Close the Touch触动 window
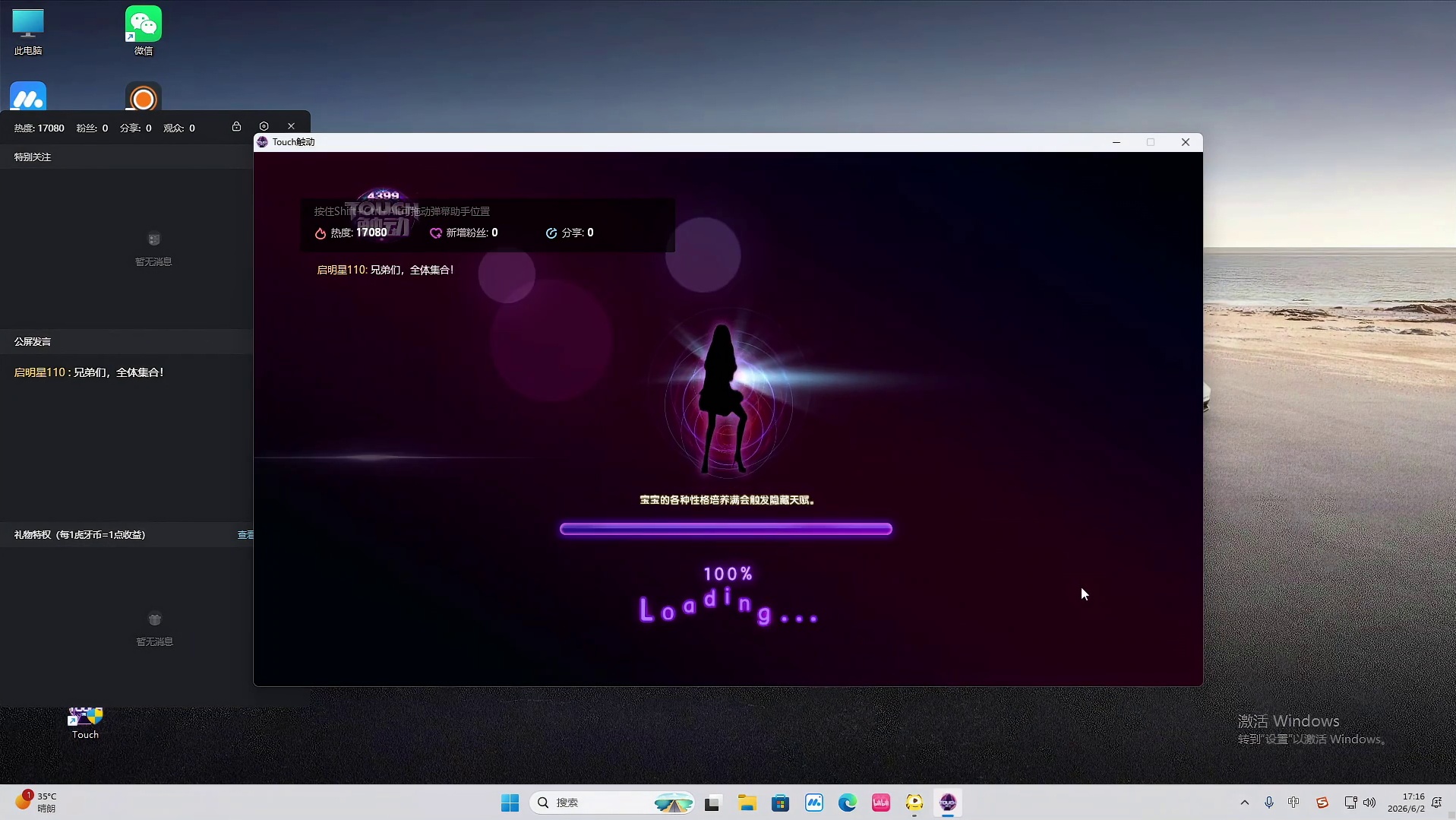The image size is (1456, 820). tap(1186, 142)
